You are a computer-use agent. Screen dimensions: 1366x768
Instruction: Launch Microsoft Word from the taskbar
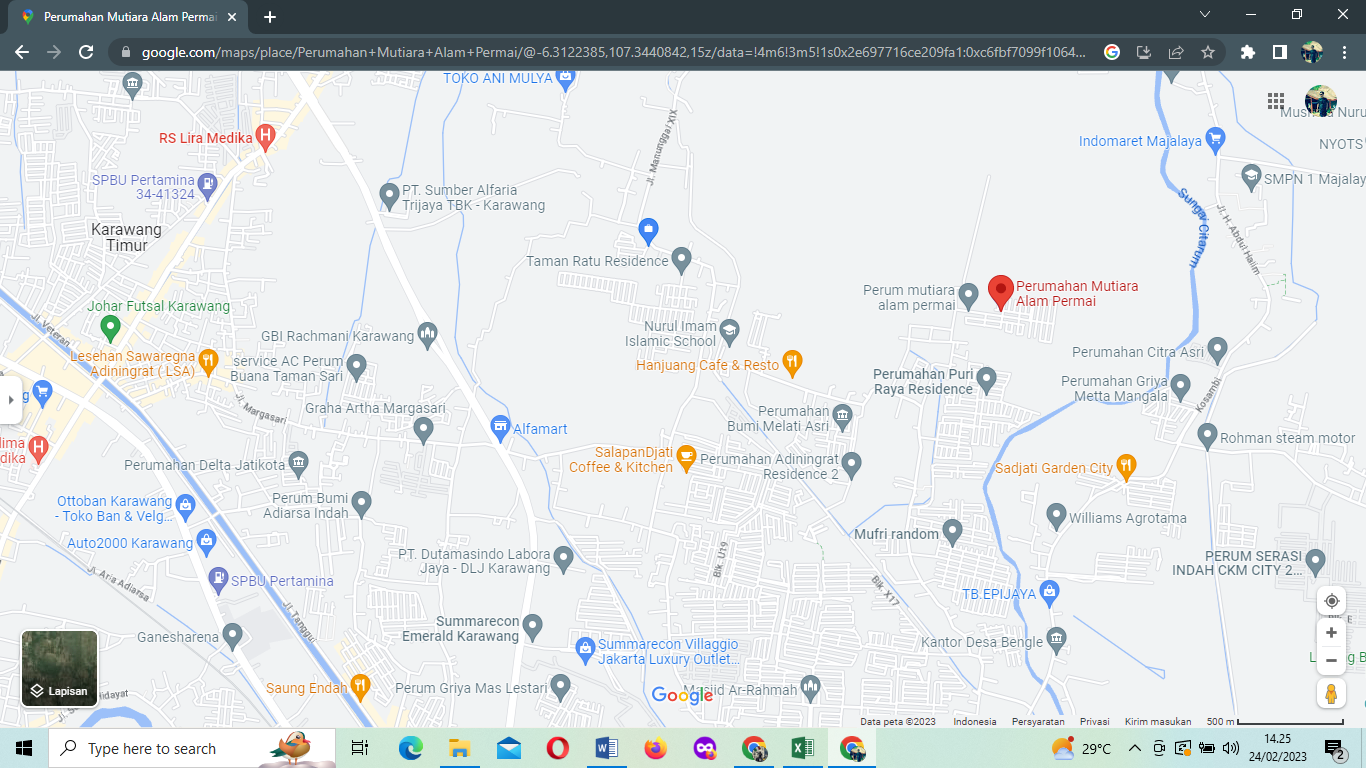(x=607, y=748)
